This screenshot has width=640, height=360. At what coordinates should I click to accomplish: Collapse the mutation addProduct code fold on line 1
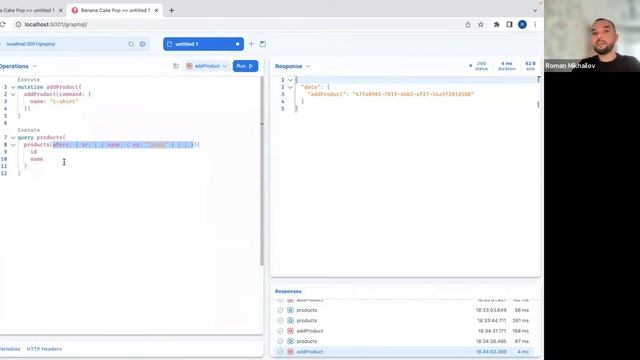point(13,87)
